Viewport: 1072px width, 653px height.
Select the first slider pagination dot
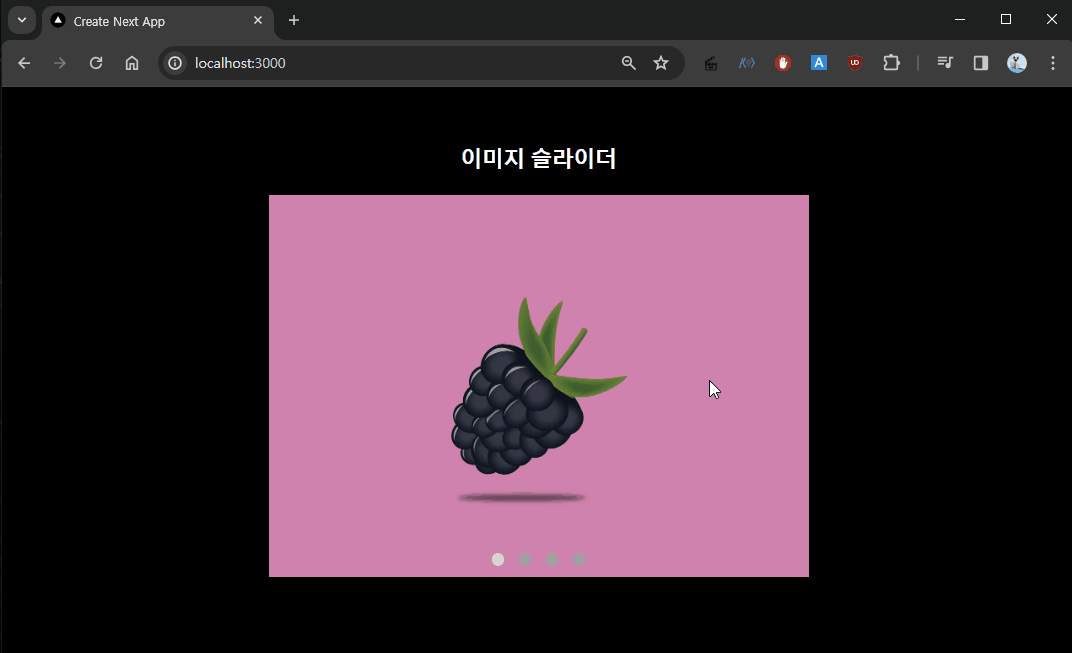coord(498,559)
